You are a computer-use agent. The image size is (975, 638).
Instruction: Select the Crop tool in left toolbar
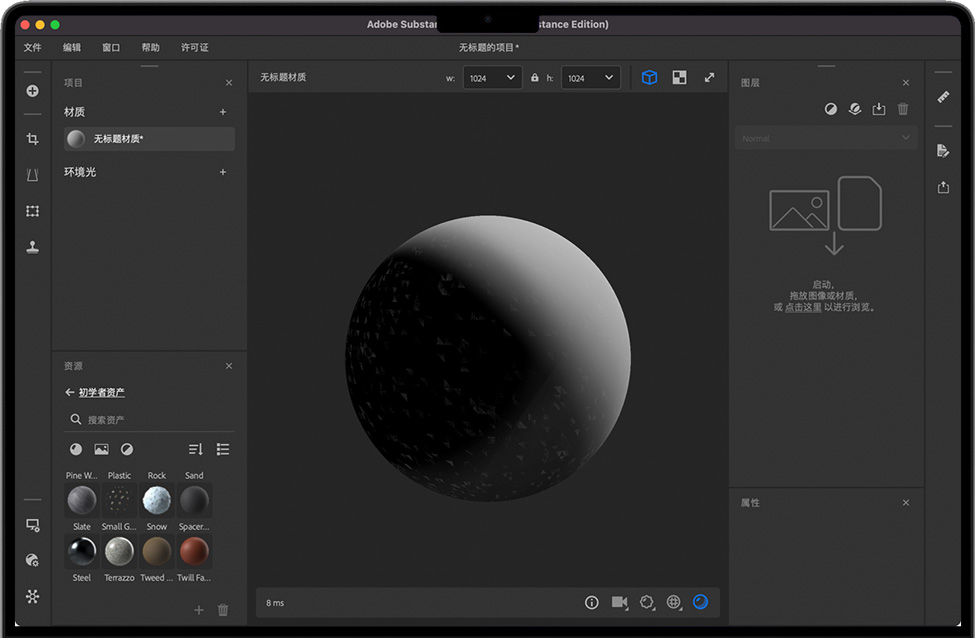(33, 139)
